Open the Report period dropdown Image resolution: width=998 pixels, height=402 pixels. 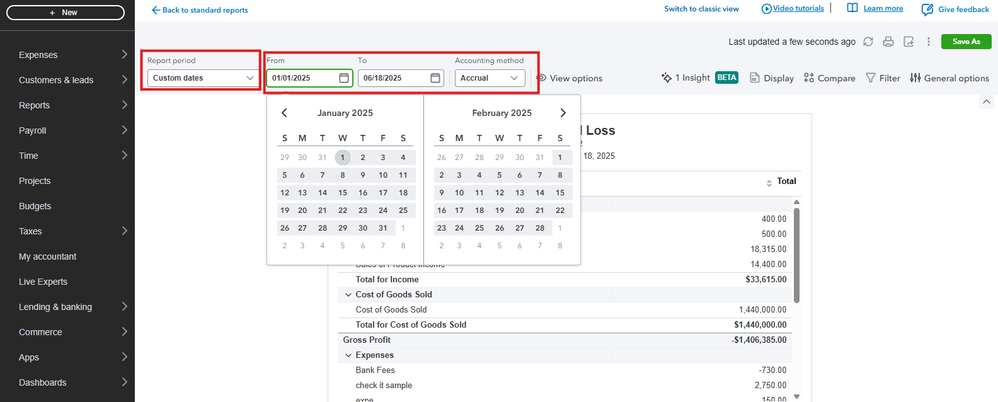point(201,78)
